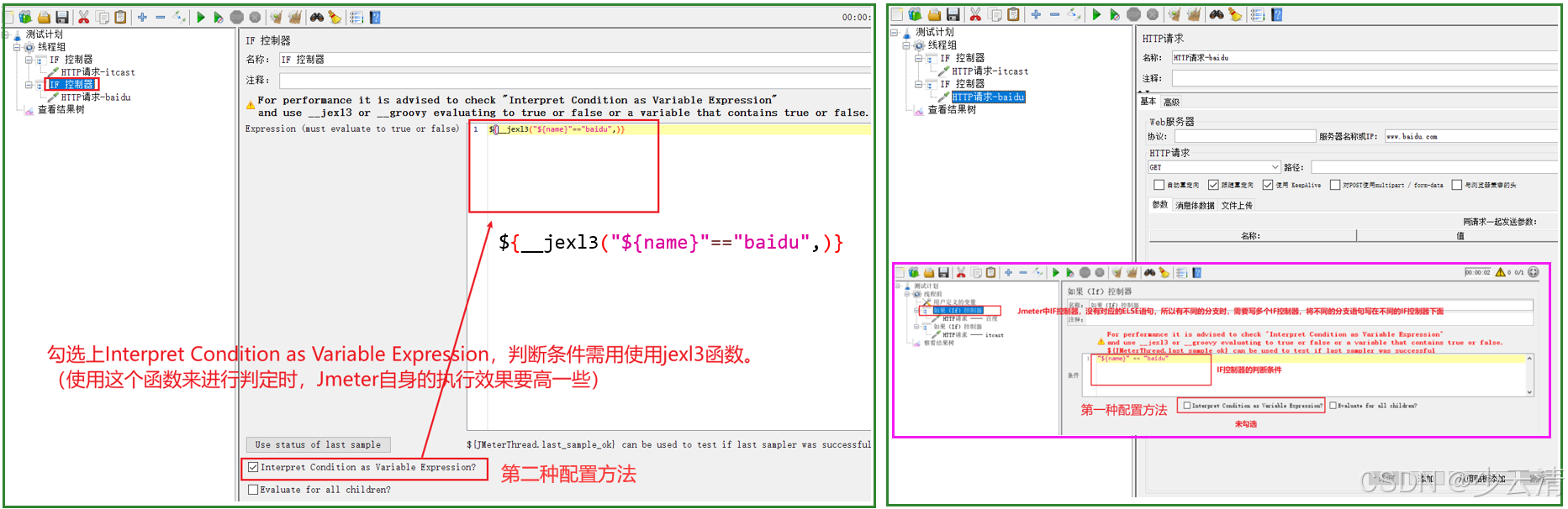This screenshot has height=509, width=1568.
Task: Click Help question mark icon in right window
Action: click(1276, 14)
